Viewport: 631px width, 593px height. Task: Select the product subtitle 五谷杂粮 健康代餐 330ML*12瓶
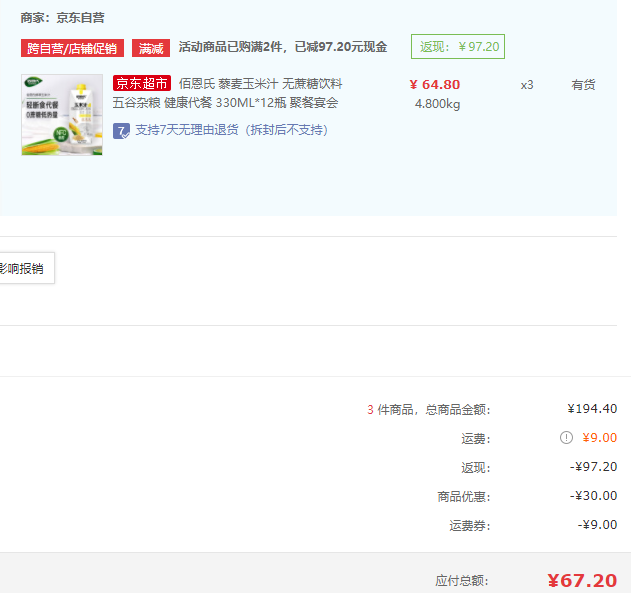tap(199, 103)
